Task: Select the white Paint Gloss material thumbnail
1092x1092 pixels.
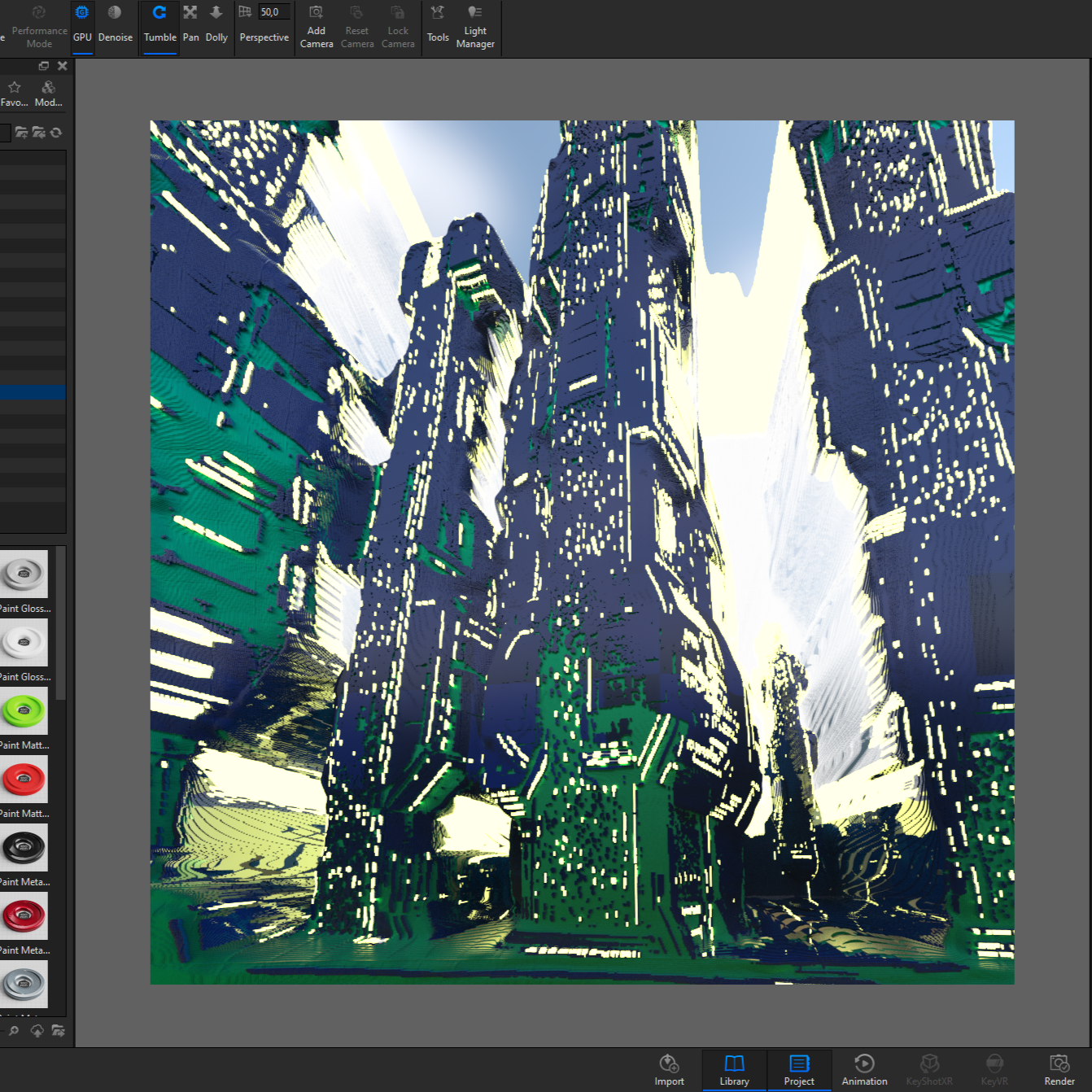Action: [24, 642]
